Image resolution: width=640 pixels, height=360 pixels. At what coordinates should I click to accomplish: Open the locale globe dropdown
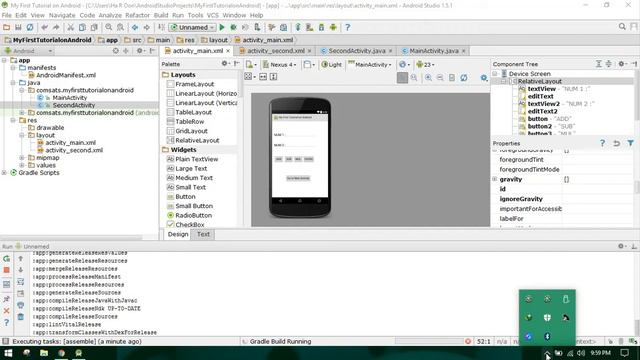pyautogui.click(x=404, y=64)
